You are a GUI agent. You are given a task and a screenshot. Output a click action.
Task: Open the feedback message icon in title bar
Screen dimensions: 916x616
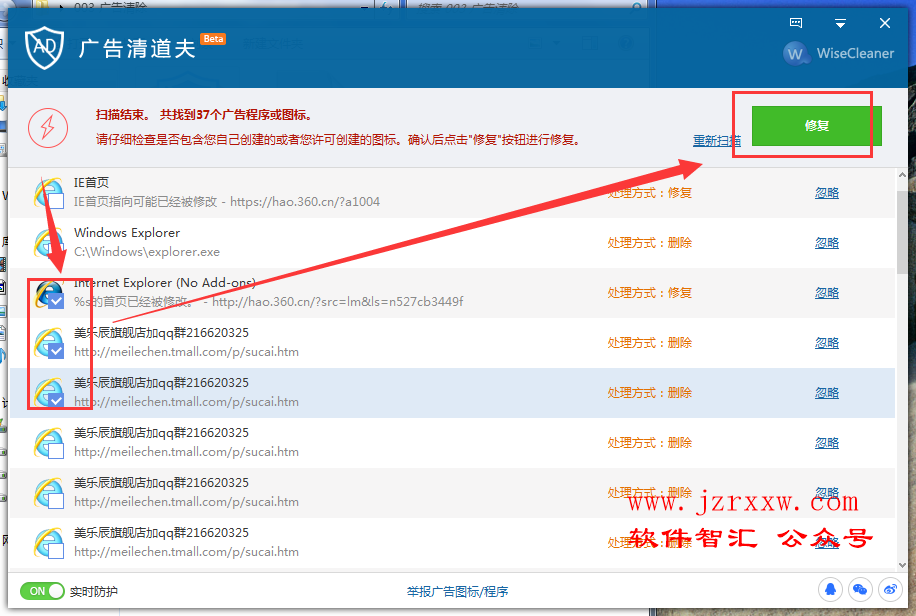tap(796, 23)
